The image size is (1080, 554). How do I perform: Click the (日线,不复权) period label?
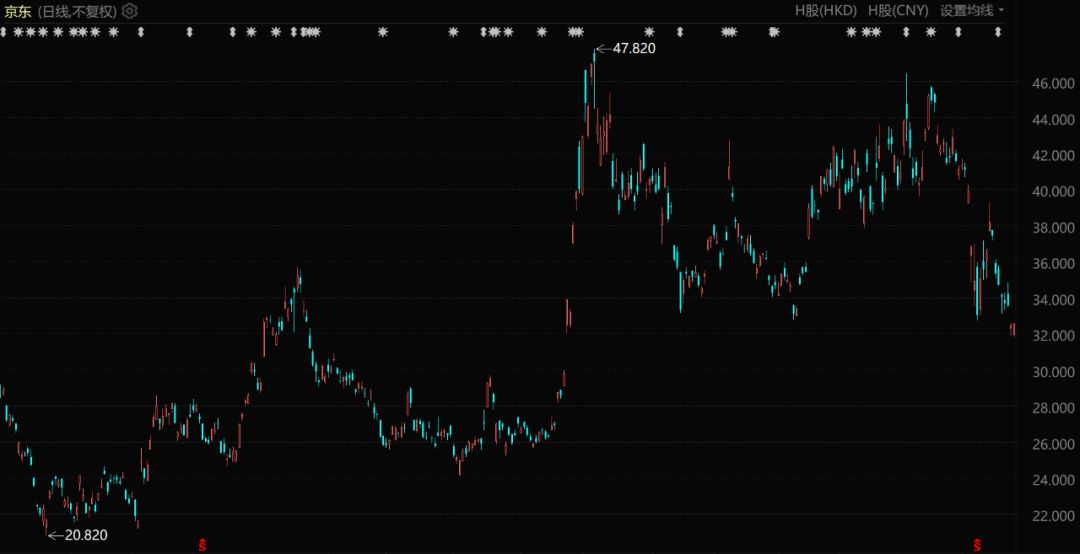tap(78, 11)
